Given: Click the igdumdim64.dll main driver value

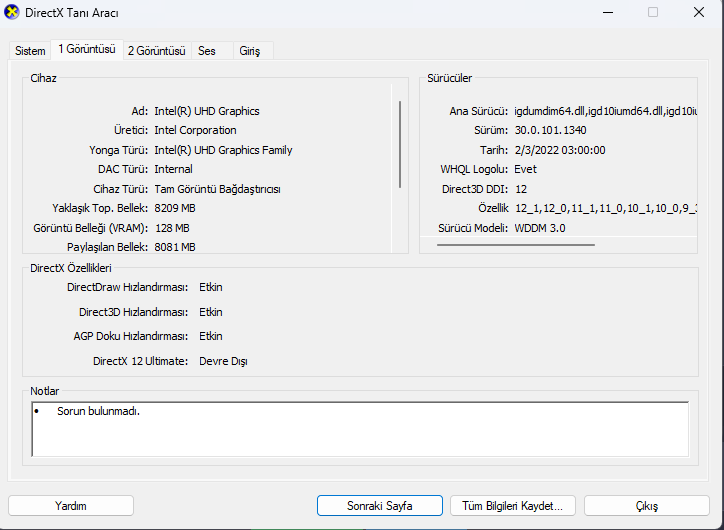Looking at the screenshot, I should tap(605, 111).
